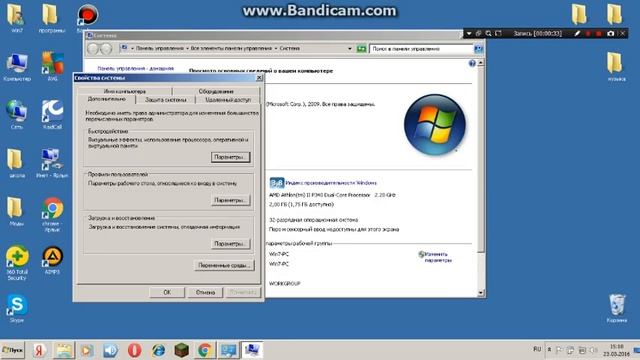The width and height of the screenshot is (640, 360).
Task: Click Панель управления breadcrumb in address bar
Action: pyautogui.click(x=160, y=49)
